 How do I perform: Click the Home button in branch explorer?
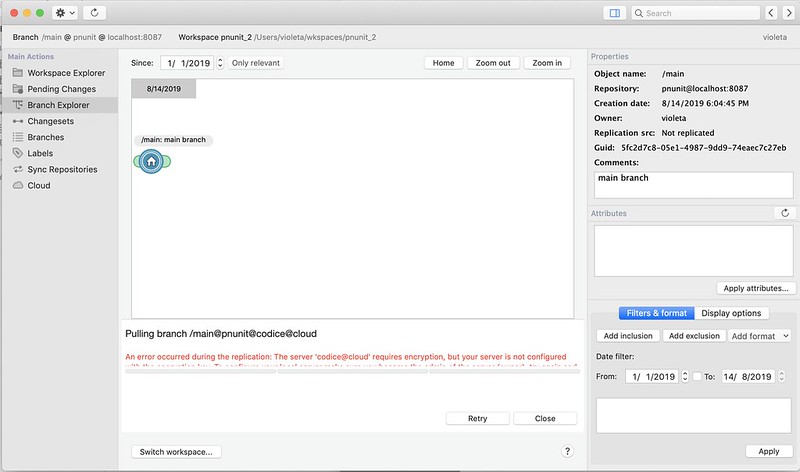tap(443, 63)
